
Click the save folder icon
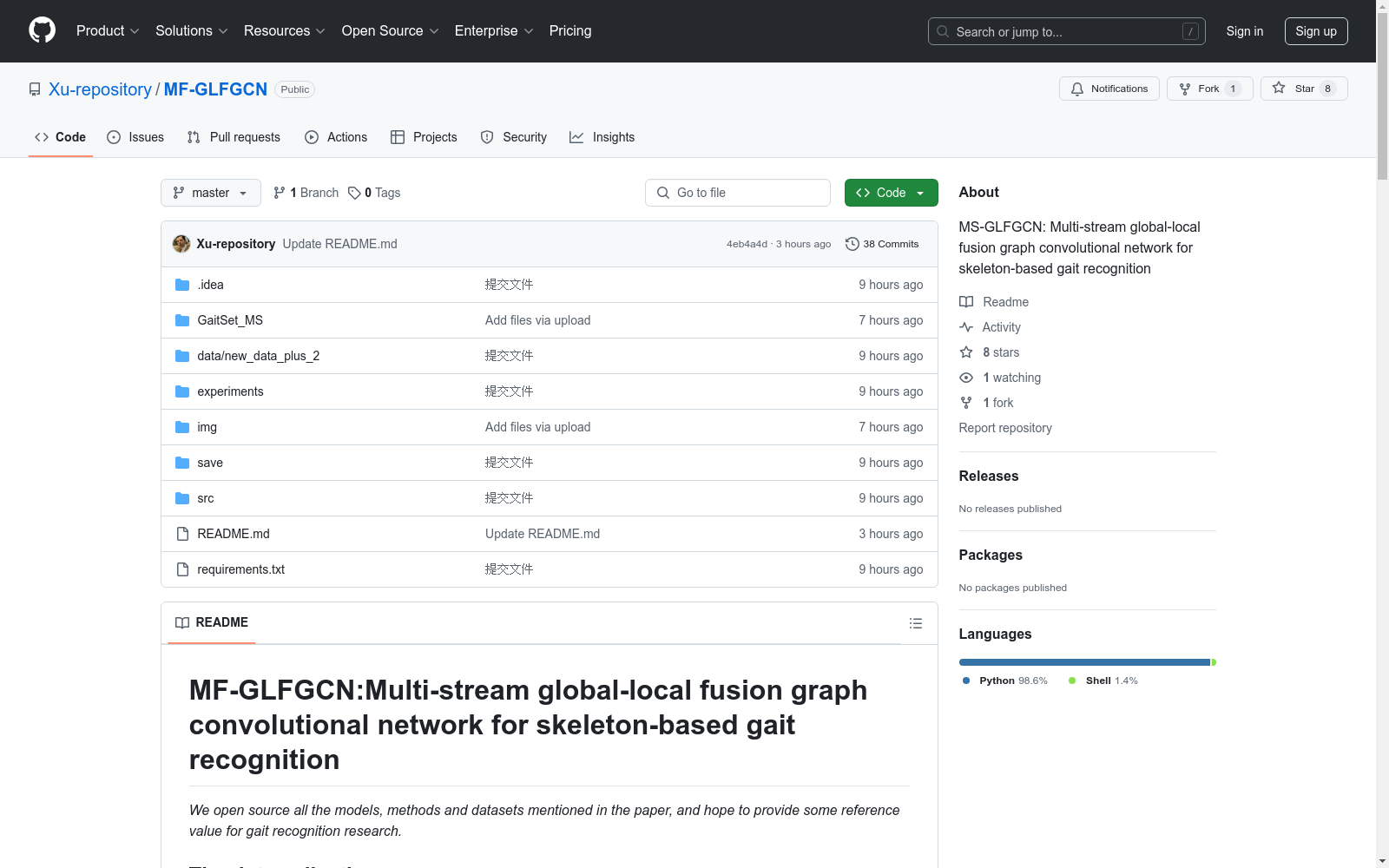point(182,463)
